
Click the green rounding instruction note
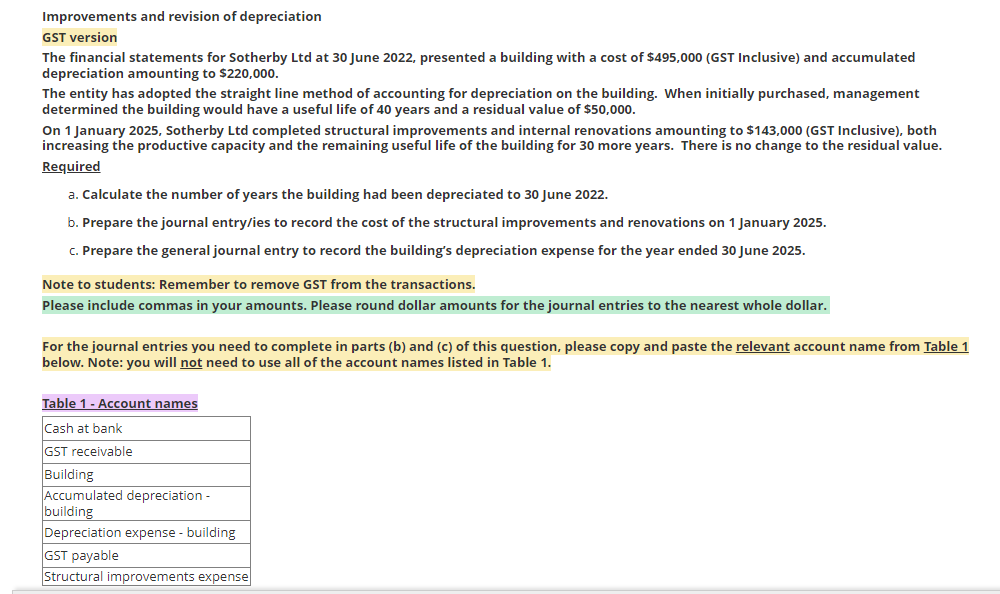click(434, 305)
